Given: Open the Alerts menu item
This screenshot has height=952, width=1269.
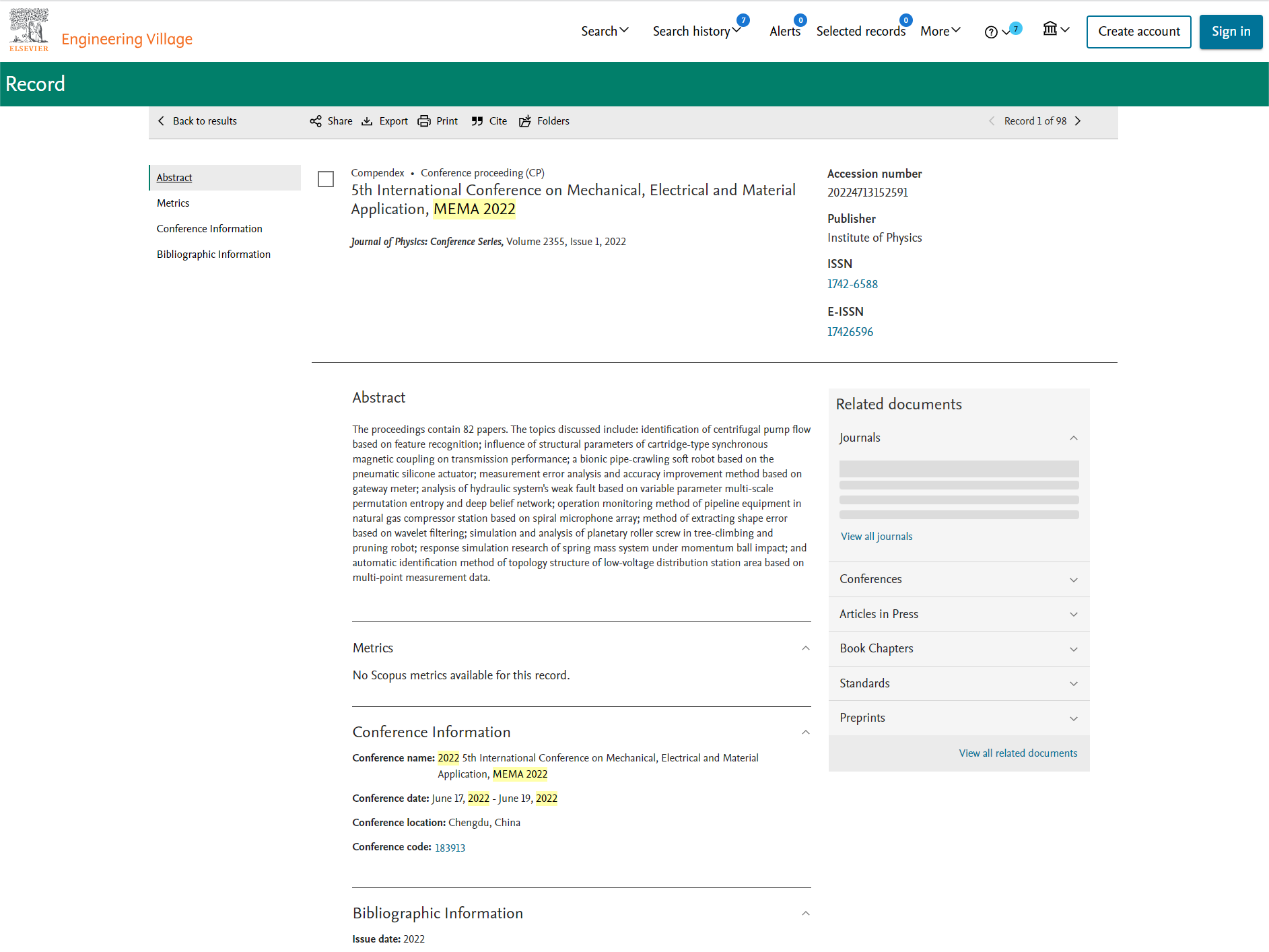Looking at the screenshot, I should [x=785, y=31].
